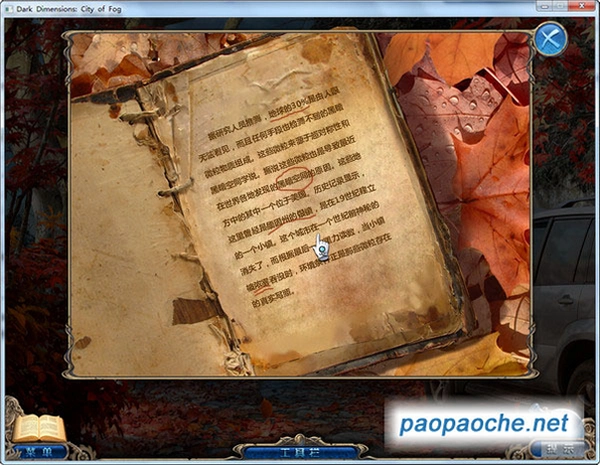600x465 pixels.
Task: Maximize the game window
Action: [560, 6]
